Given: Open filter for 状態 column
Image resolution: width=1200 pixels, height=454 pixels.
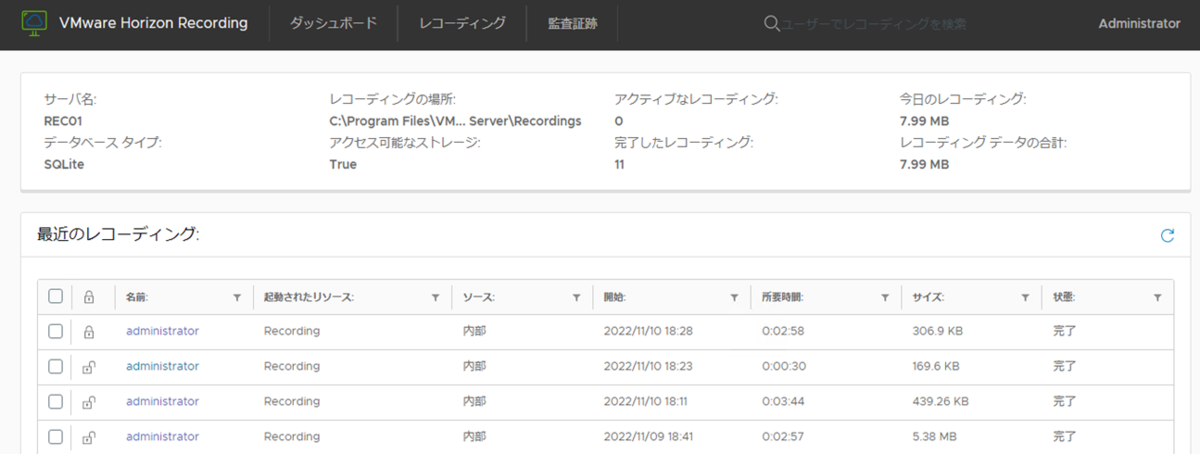Looking at the screenshot, I should [1157, 297].
